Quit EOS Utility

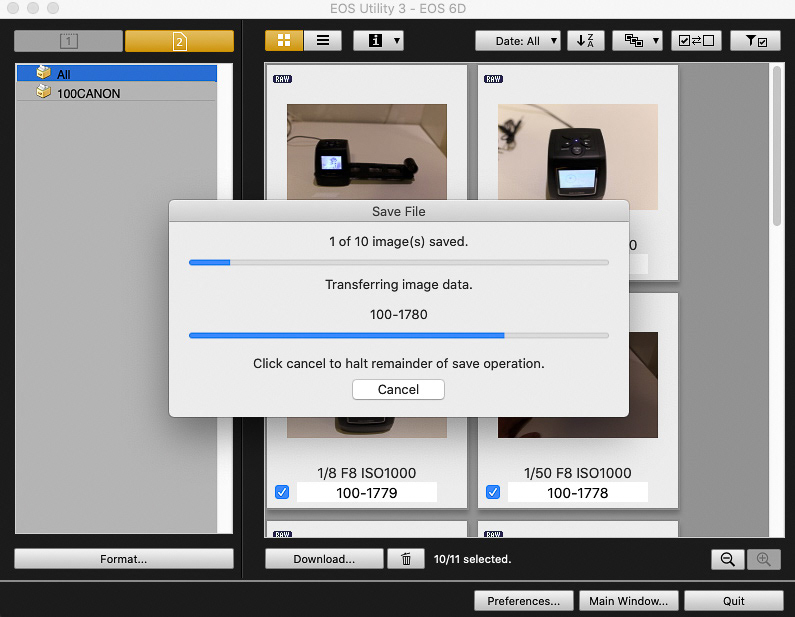point(734,601)
